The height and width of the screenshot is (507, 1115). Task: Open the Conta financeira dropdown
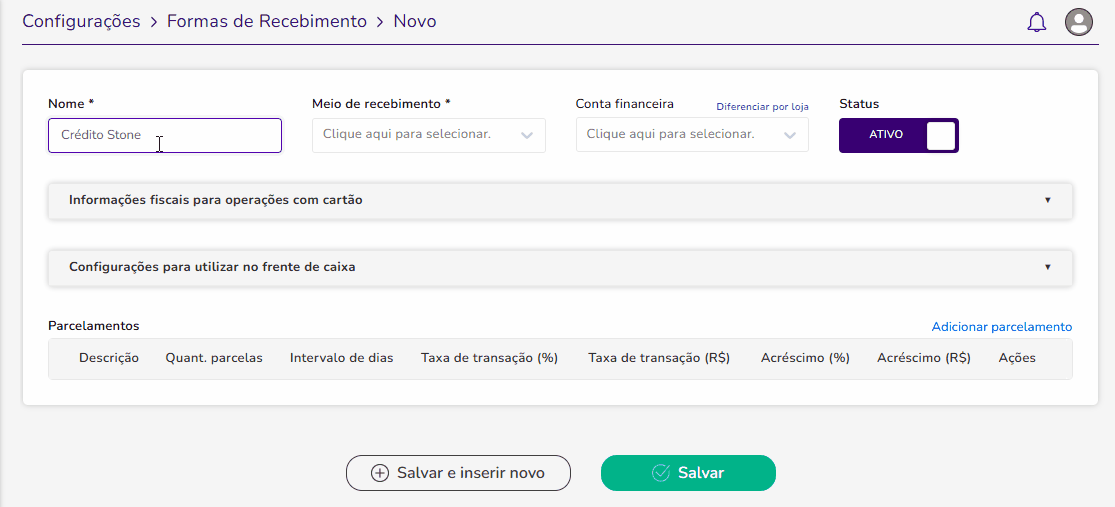pyautogui.click(x=692, y=135)
